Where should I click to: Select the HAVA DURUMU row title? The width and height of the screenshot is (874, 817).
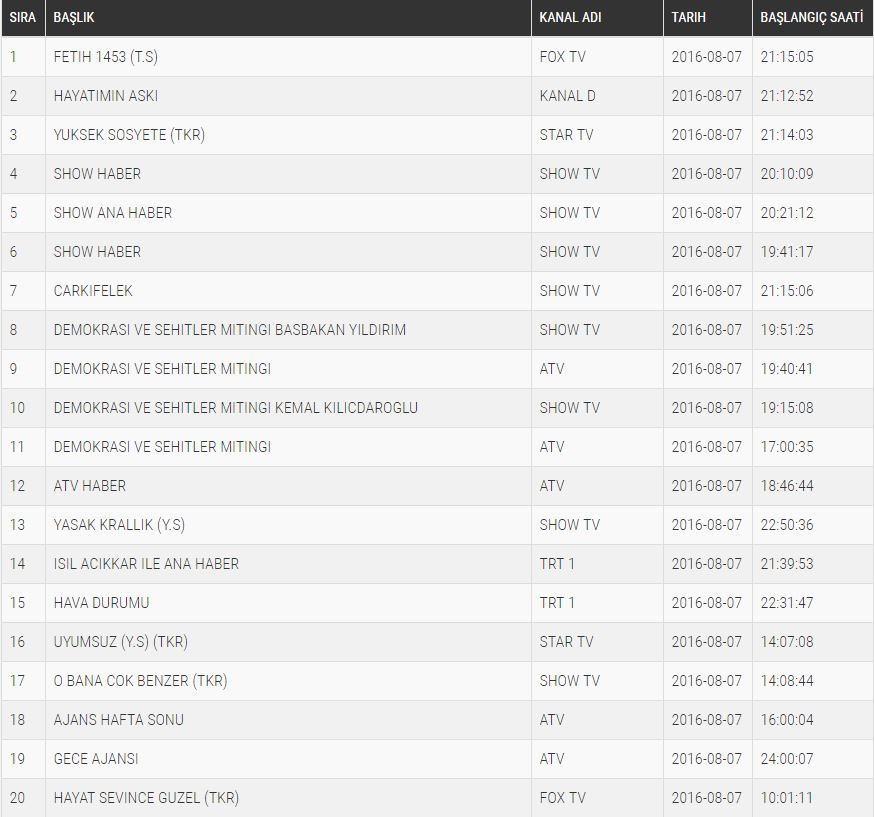tap(101, 603)
